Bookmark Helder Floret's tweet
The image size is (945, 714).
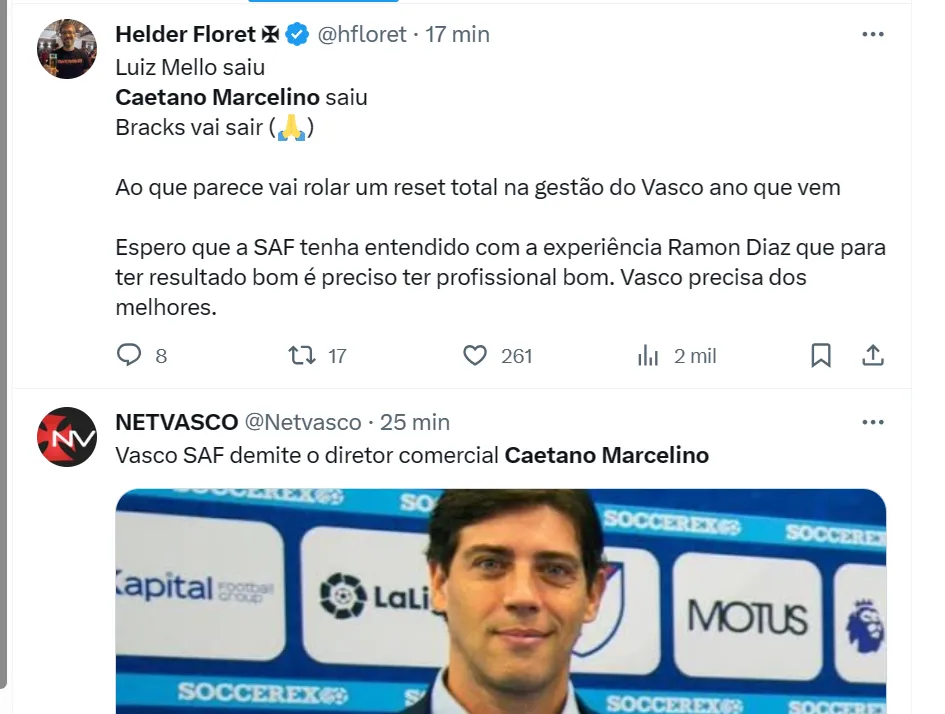(821, 356)
